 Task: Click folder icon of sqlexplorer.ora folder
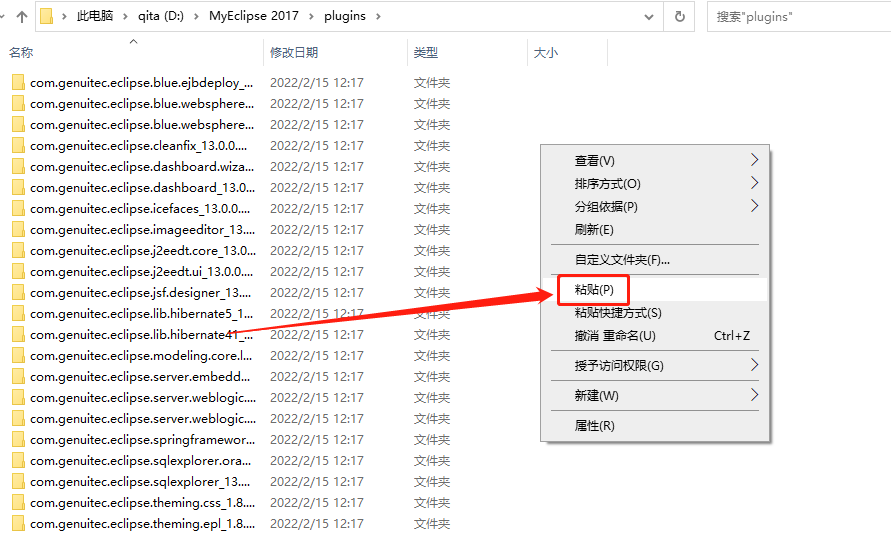(18, 460)
